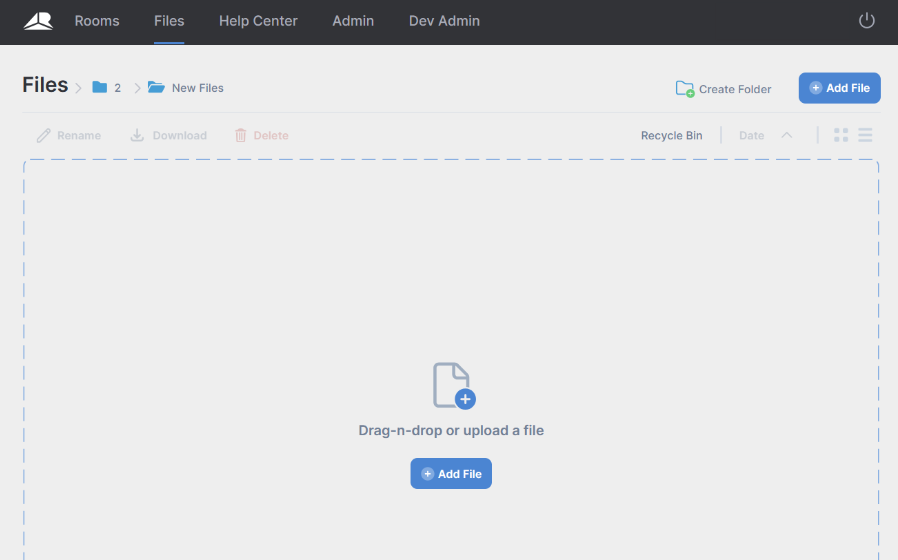Click the file-plus upload icon in drop zone
The image size is (898, 560).
[x=454, y=385]
